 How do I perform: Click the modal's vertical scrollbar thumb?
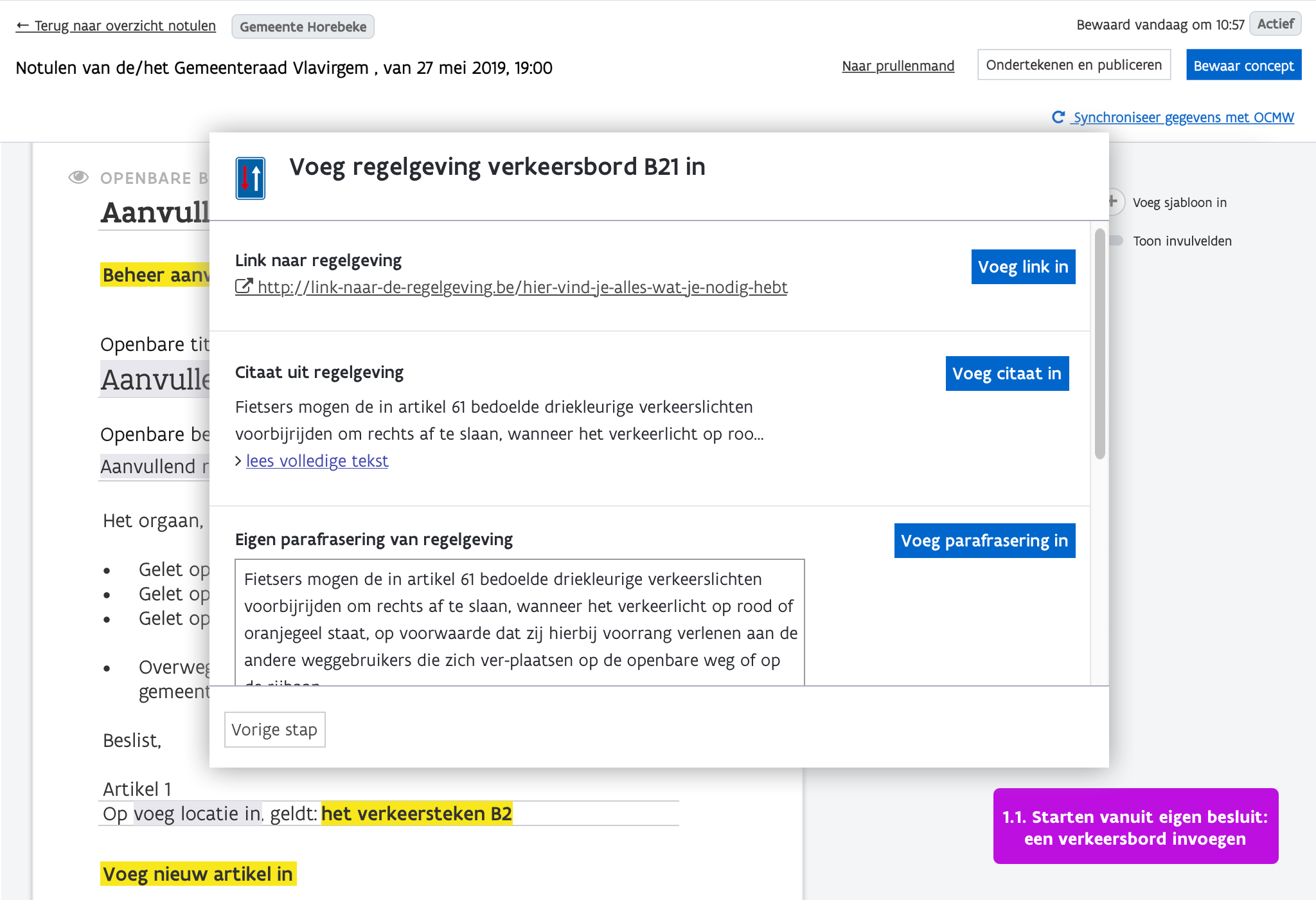[x=1099, y=344]
